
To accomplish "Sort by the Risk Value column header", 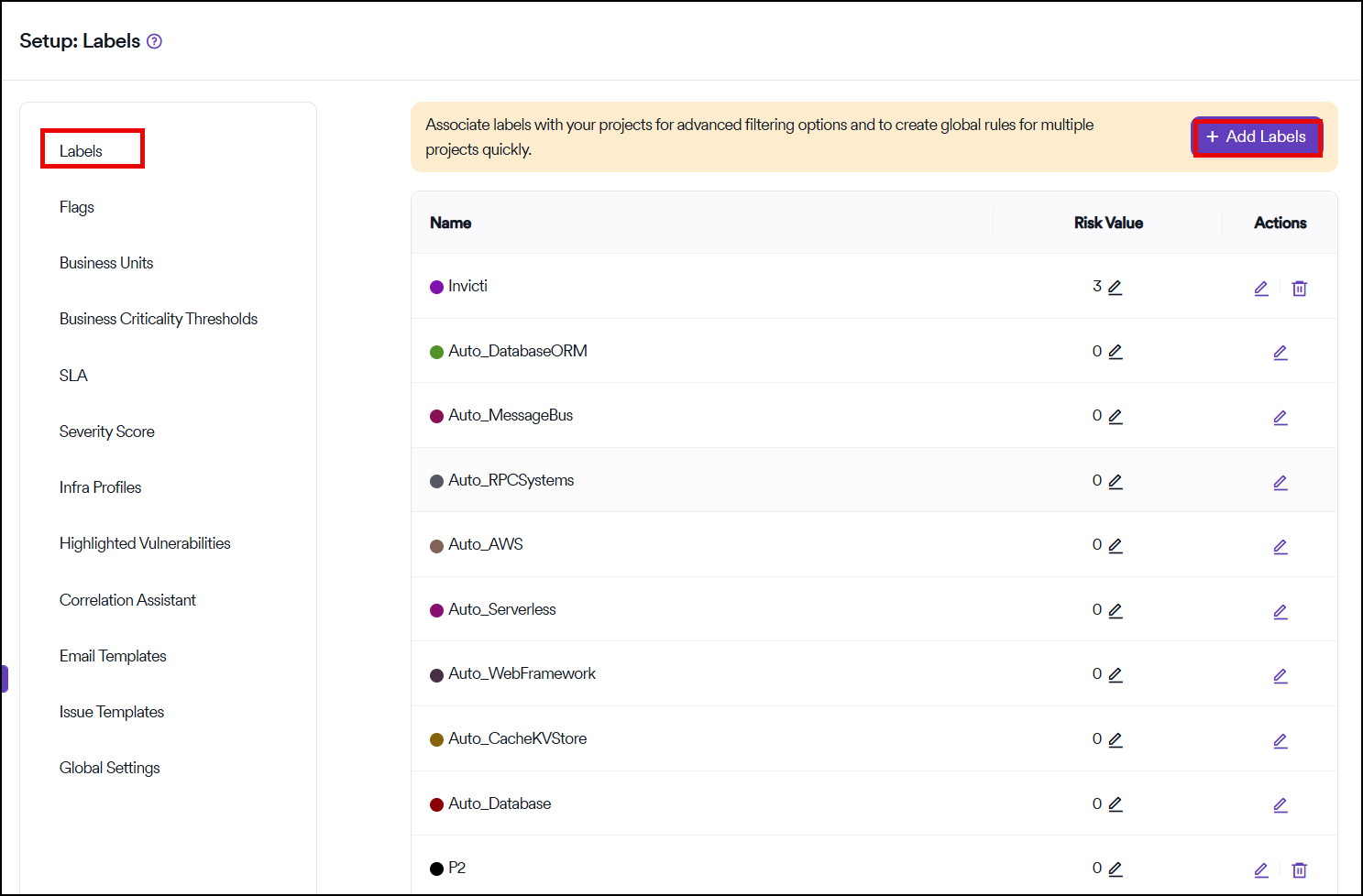I will 1108,223.
